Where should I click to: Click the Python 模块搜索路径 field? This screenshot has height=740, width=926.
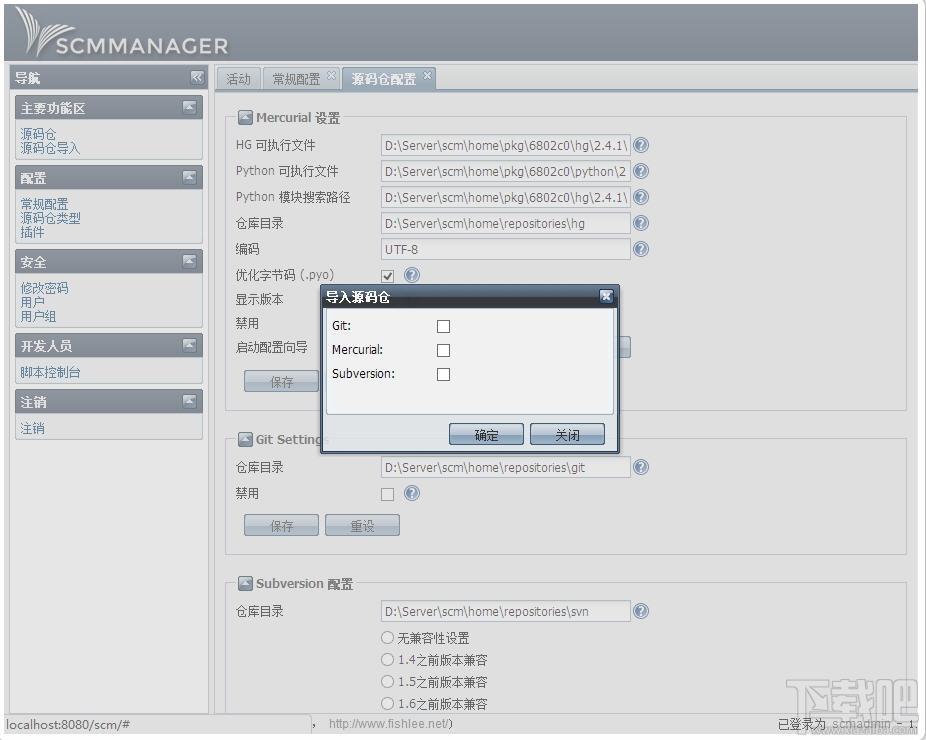506,197
